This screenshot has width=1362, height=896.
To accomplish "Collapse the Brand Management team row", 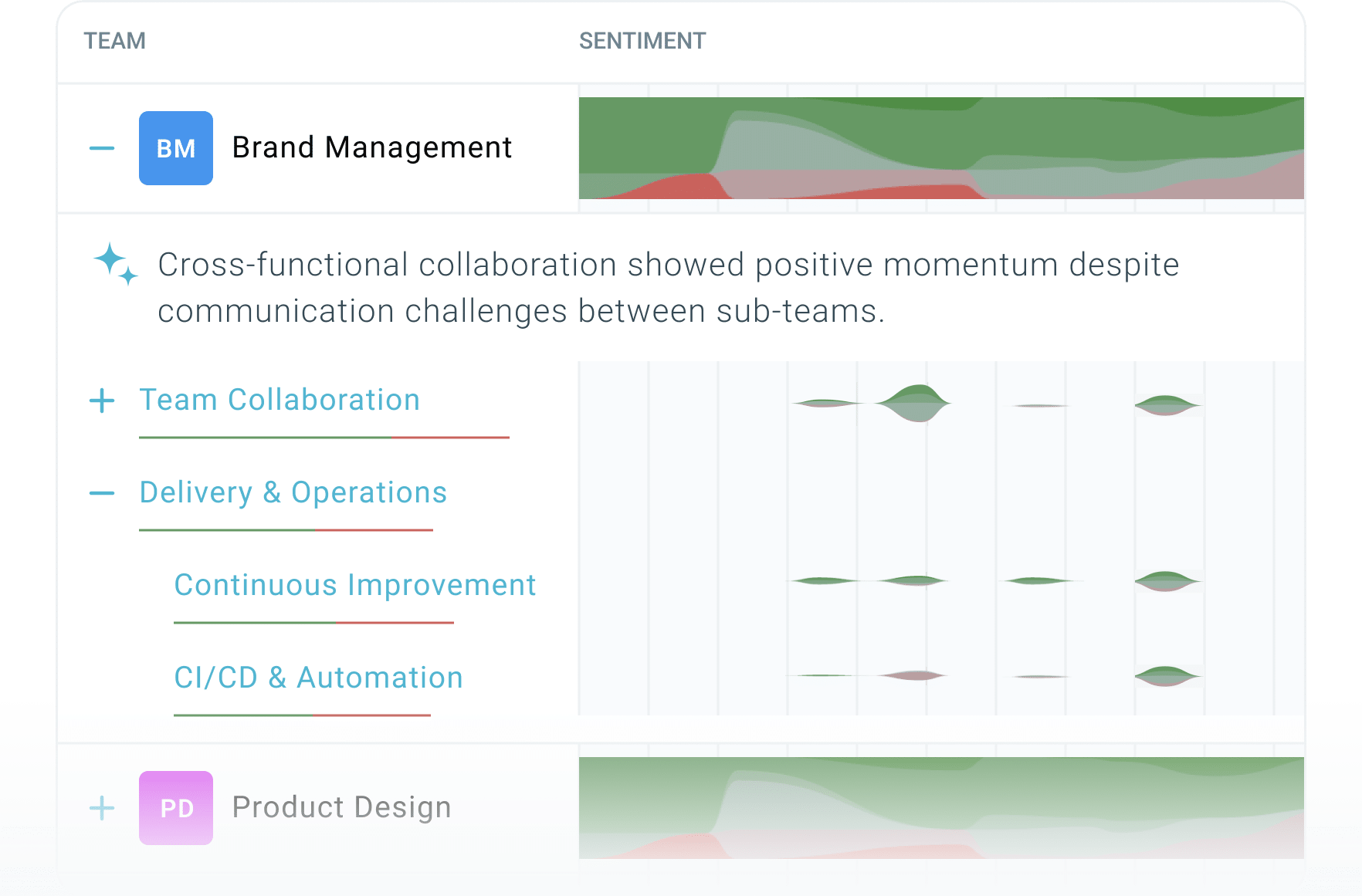I will tap(102, 148).
